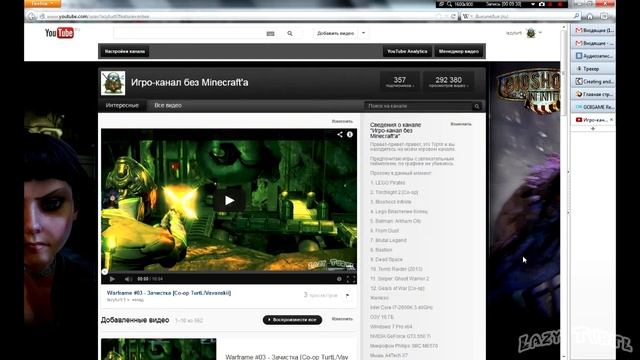Image resolution: width=640 pixels, height=360 pixels.
Task: Open the Warframe #03 video title link
Action: [169, 293]
